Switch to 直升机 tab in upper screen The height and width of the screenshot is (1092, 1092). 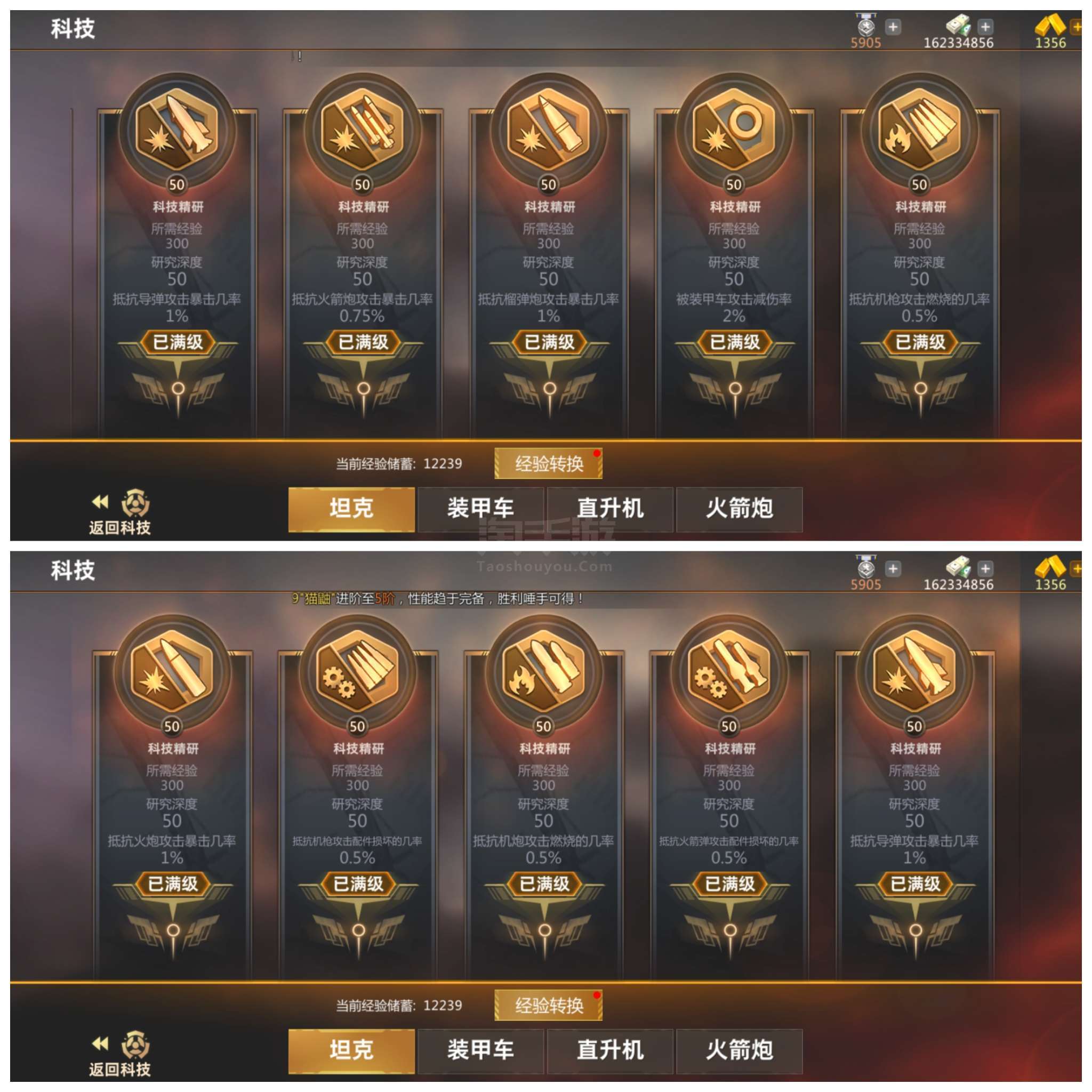(610, 509)
